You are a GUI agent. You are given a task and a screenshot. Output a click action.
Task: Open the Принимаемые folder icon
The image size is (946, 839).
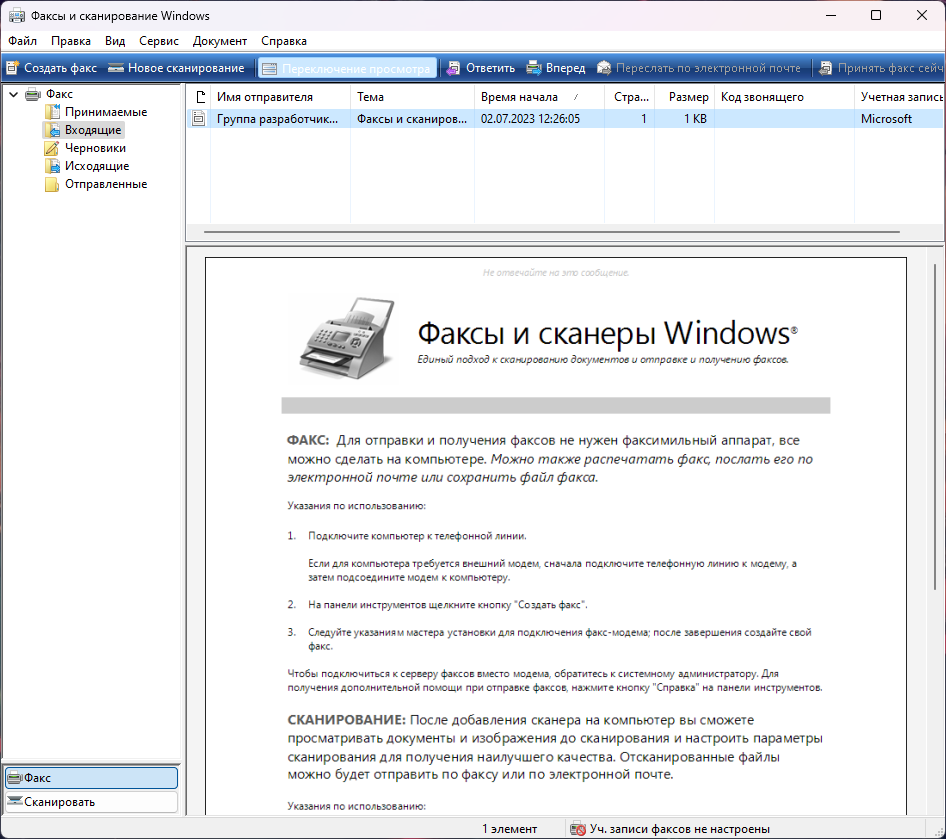52,112
